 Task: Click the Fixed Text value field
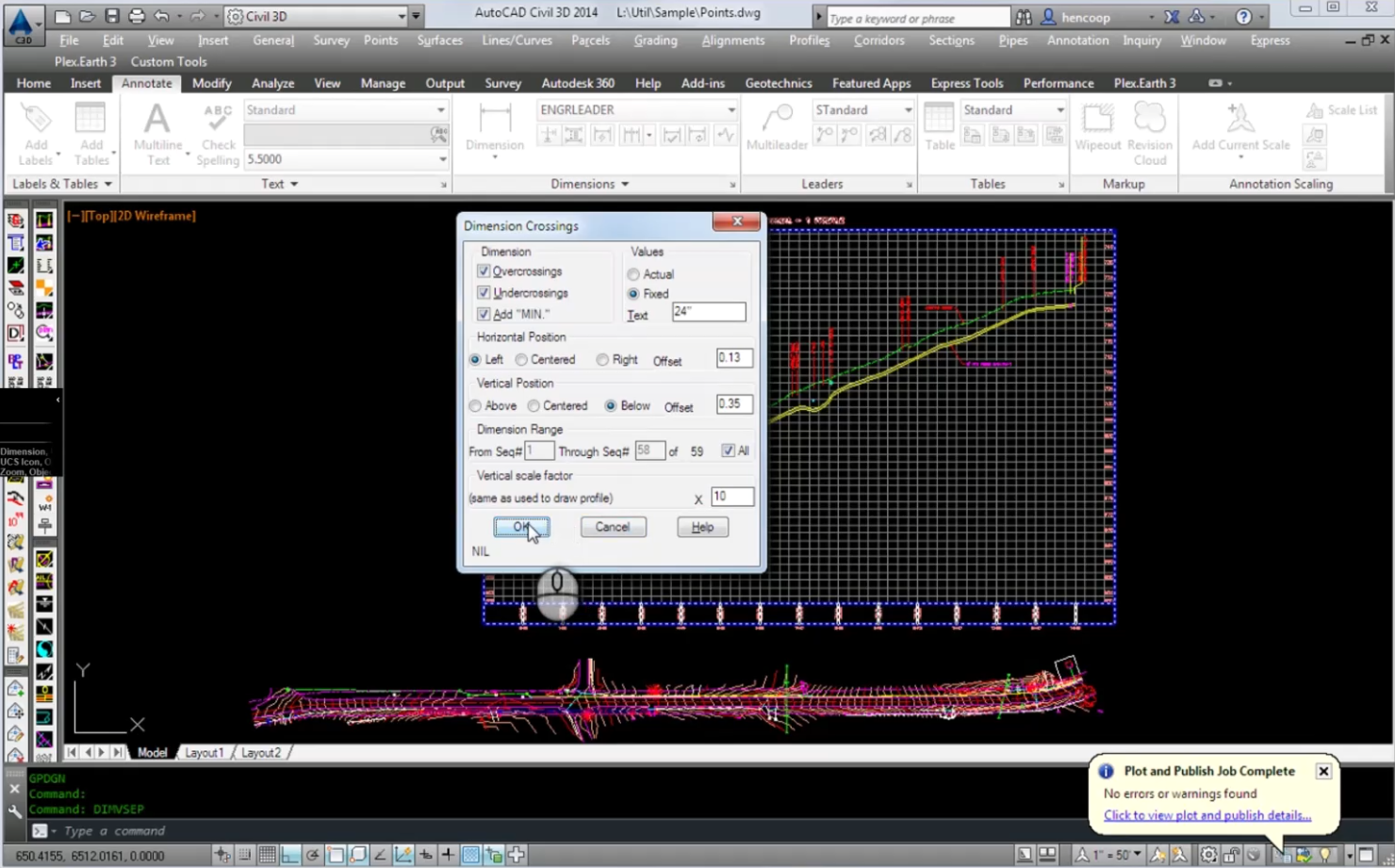[x=709, y=312]
